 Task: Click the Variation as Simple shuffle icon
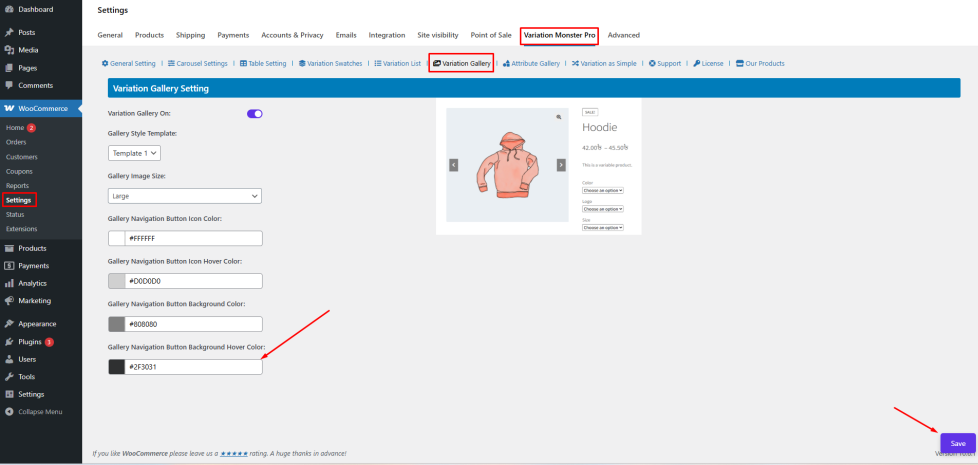pyautogui.click(x=576, y=64)
